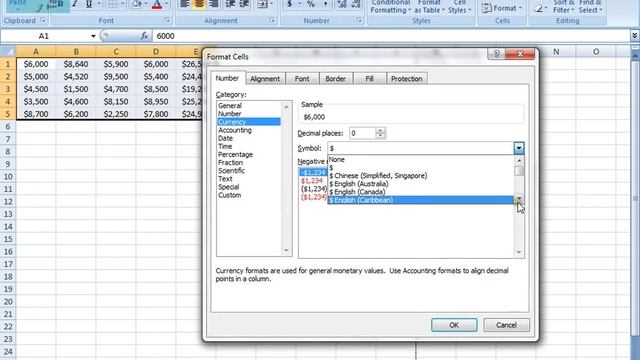This screenshot has width=640, height=360.
Task: Click the Increase Decimal icon
Action: coord(342,4)
